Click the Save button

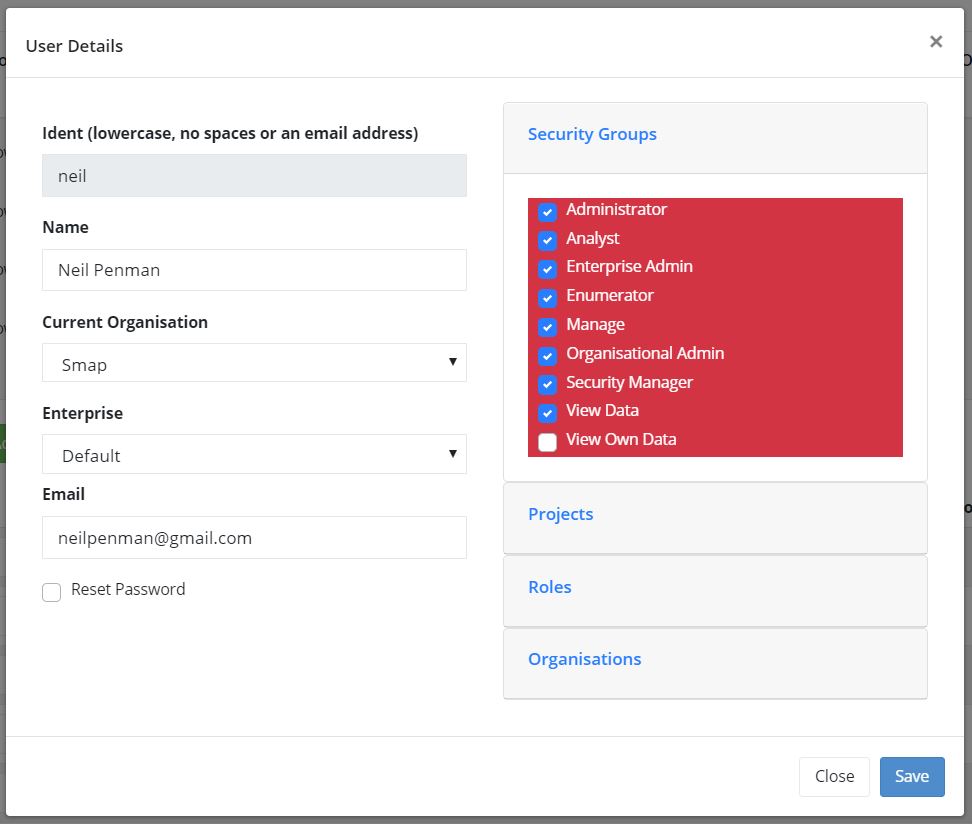(911, 776)
